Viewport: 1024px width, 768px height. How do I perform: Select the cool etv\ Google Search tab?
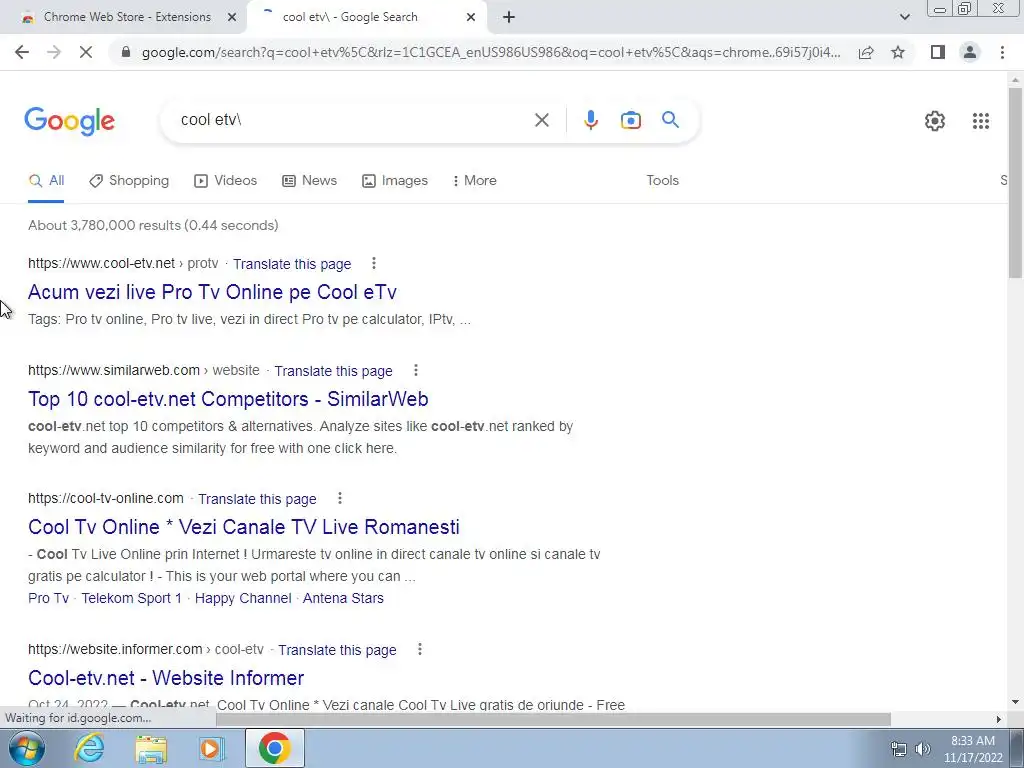click(x=366, y=17)
